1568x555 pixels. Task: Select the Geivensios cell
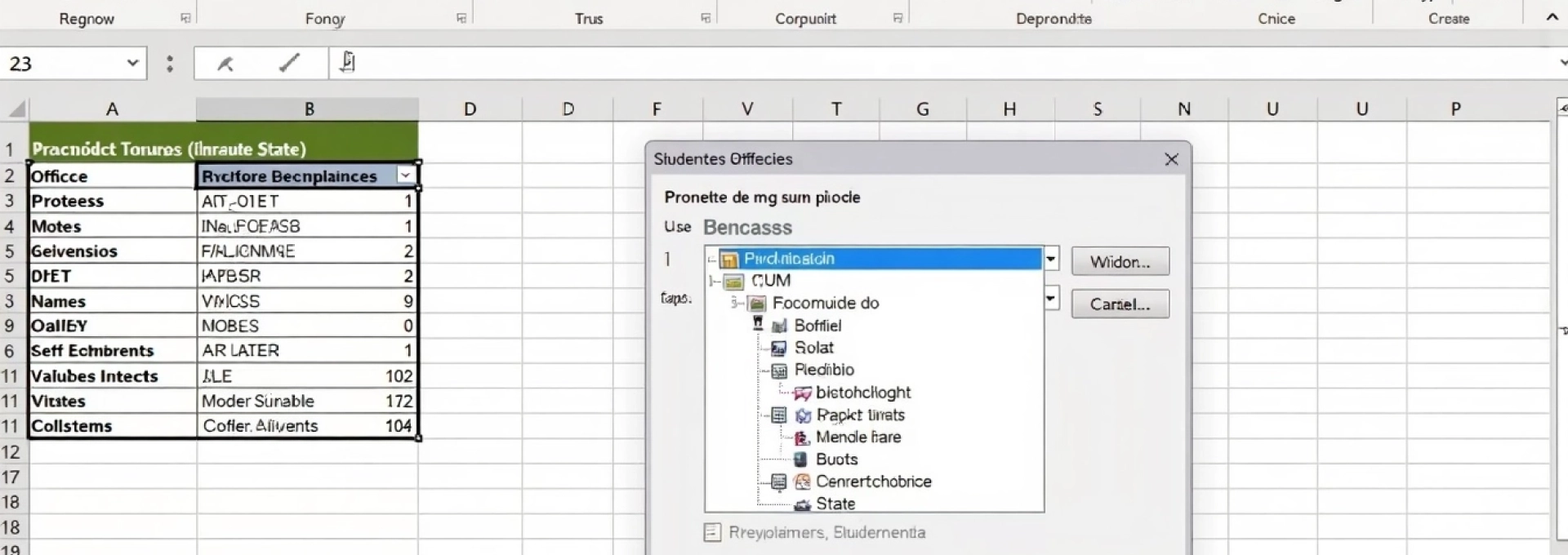click(x=113, y=251)
